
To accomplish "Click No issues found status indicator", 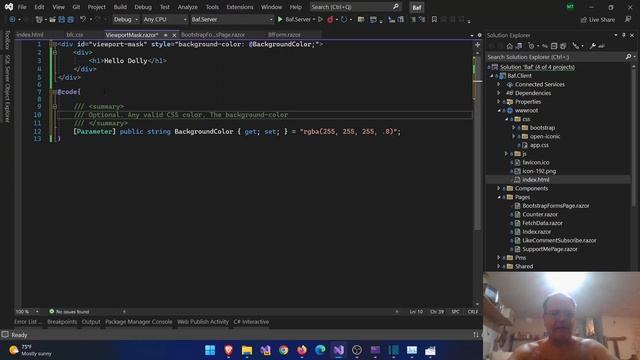I will tap(69, 311).
